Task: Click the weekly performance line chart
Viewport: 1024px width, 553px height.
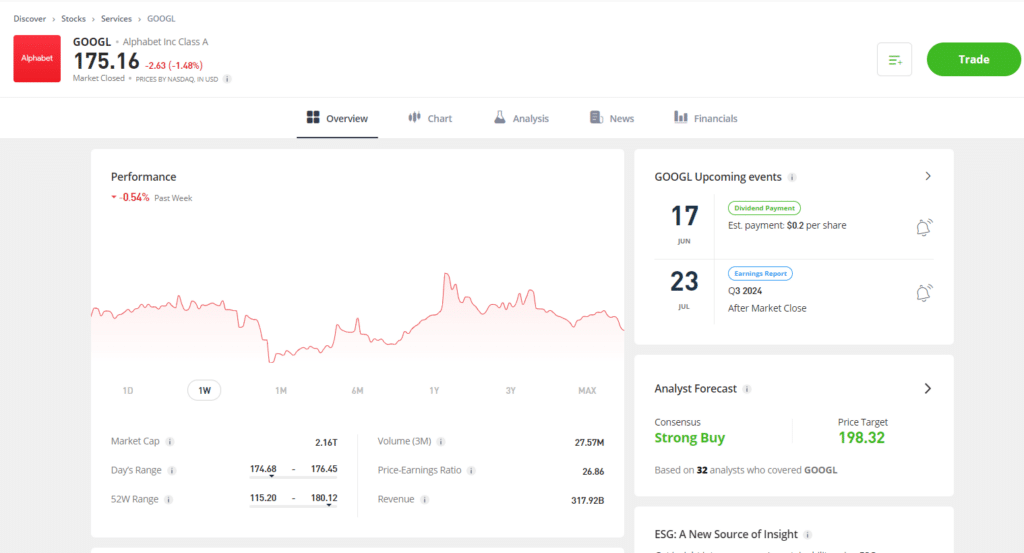Action: tap(357, 319)
